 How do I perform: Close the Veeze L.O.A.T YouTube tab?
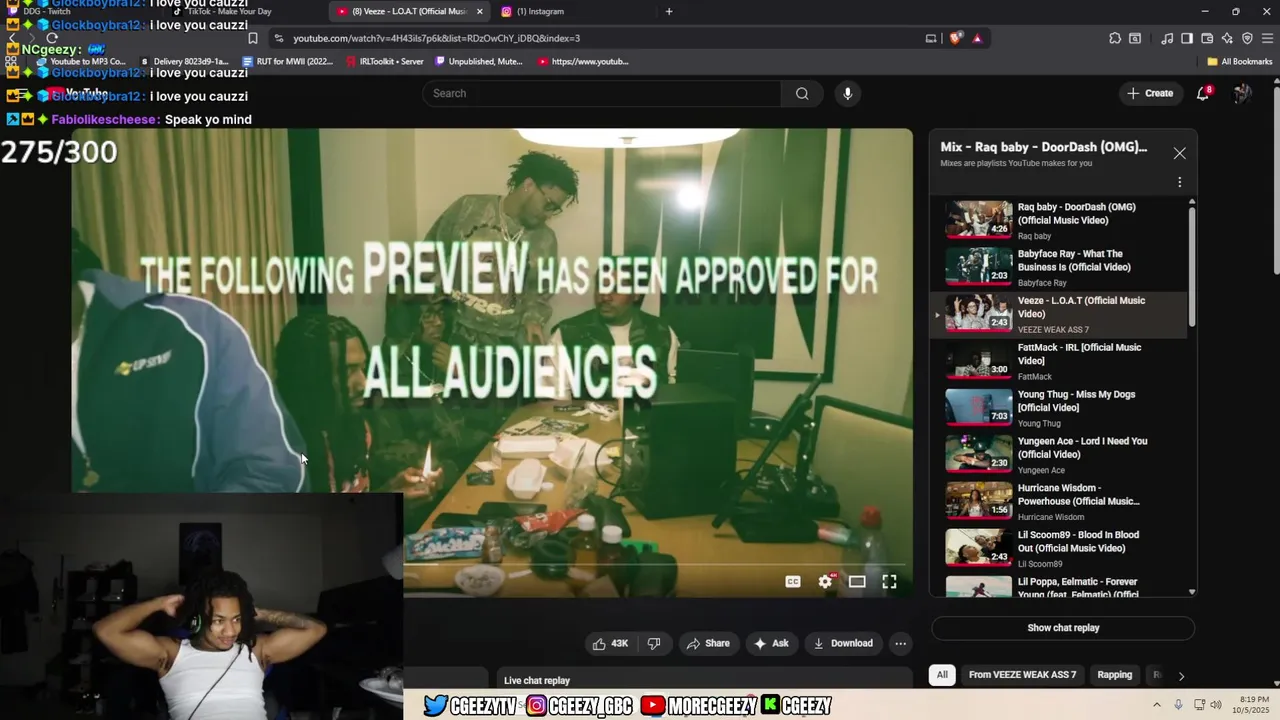pos(480,11)
